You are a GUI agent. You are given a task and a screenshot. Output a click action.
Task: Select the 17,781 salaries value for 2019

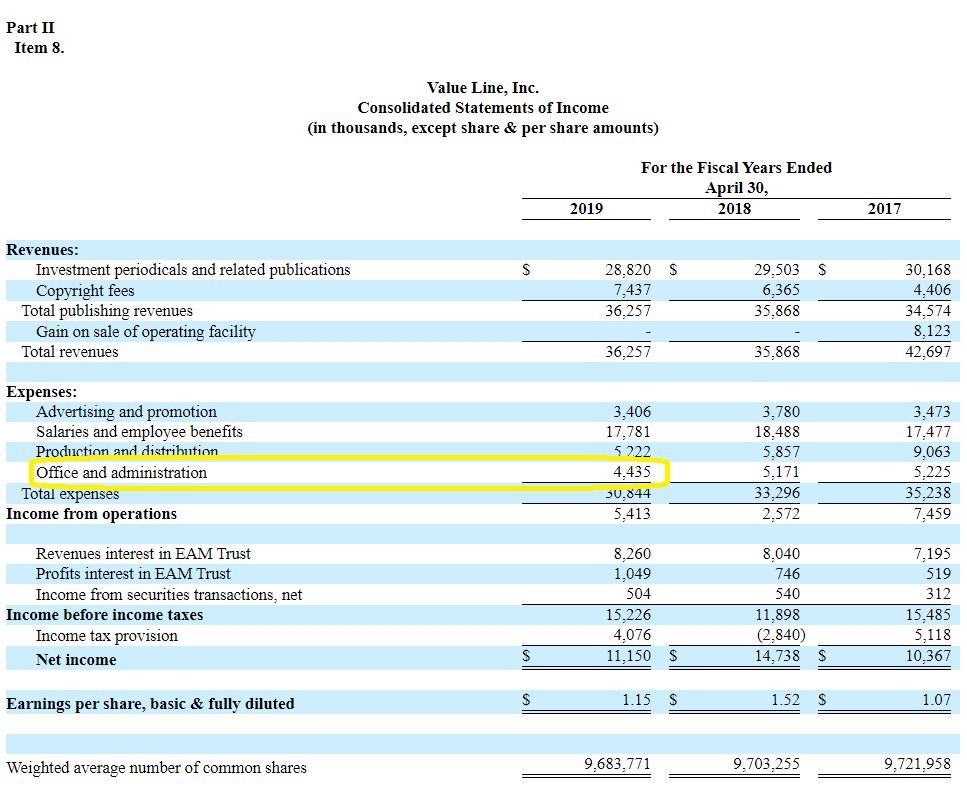[628, 432]
